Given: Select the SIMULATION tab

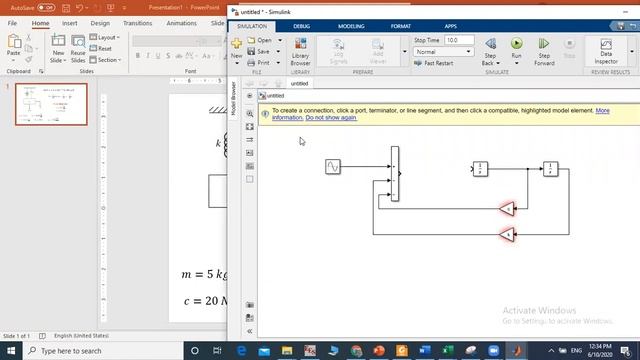Looking at the screenshot, I should pos(252,26).
